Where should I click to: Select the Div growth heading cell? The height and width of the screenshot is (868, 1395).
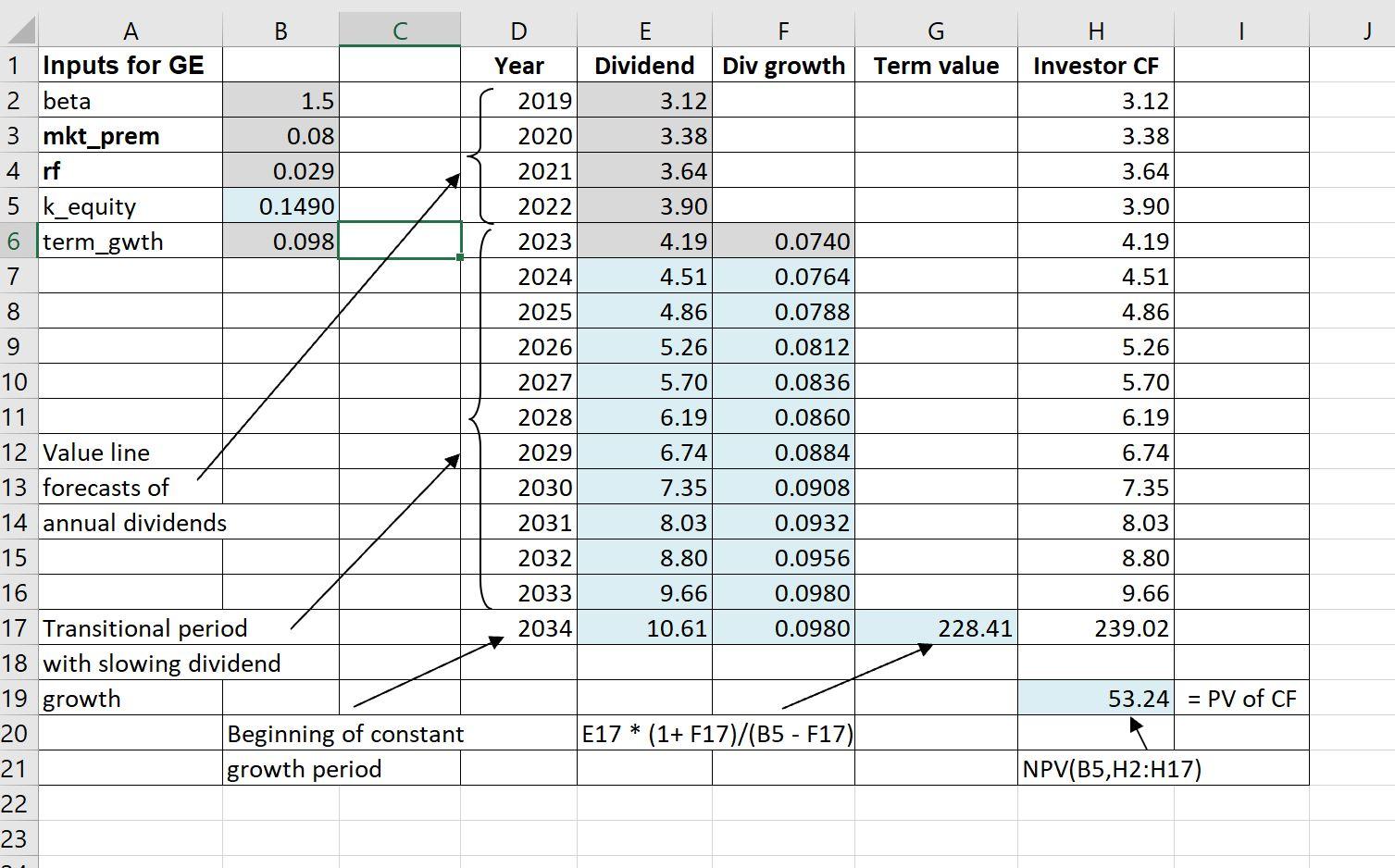click(783, 65)
